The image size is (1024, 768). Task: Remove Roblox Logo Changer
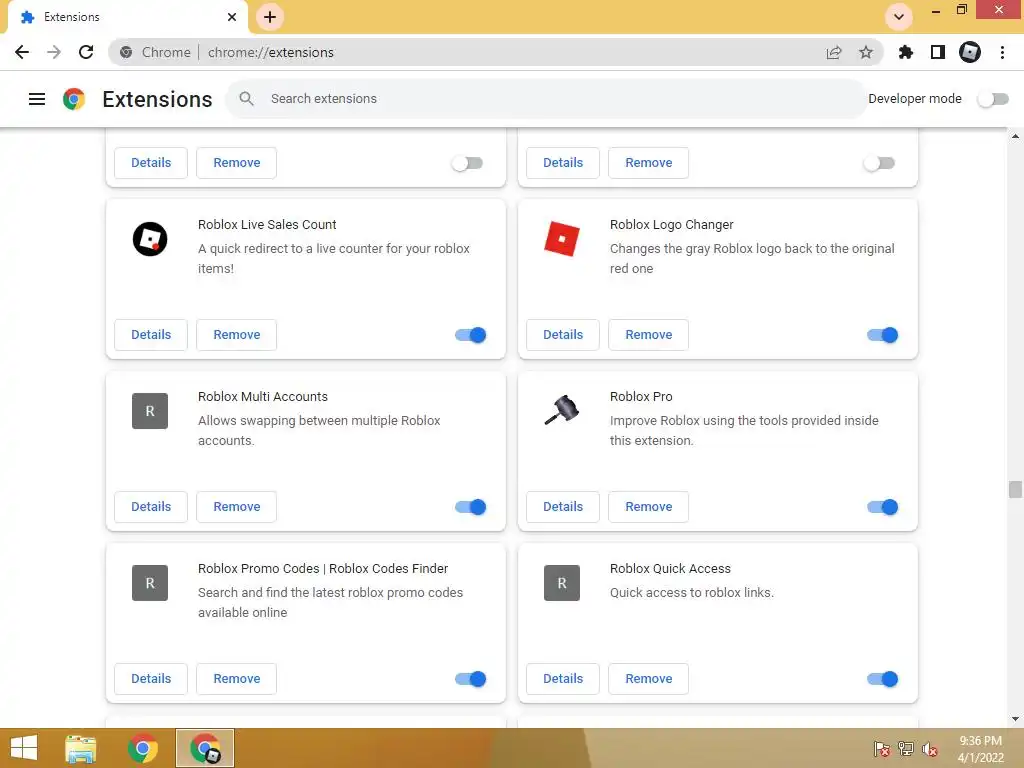(x=648, y=335)
